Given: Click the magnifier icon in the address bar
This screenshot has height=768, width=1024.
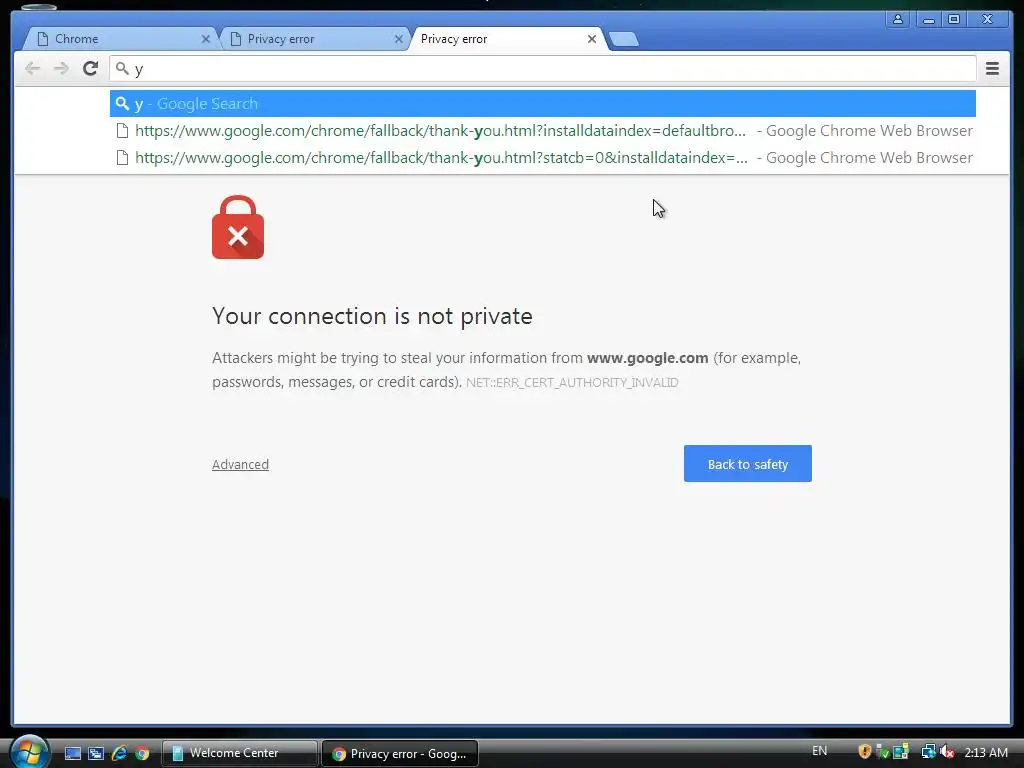Looking at the screenshot, I should (x=122, y=68).
